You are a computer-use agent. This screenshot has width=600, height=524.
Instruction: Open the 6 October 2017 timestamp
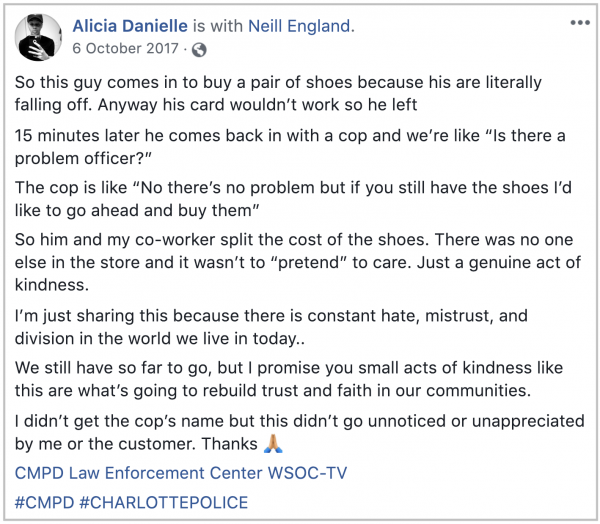(x=128, y=49)
